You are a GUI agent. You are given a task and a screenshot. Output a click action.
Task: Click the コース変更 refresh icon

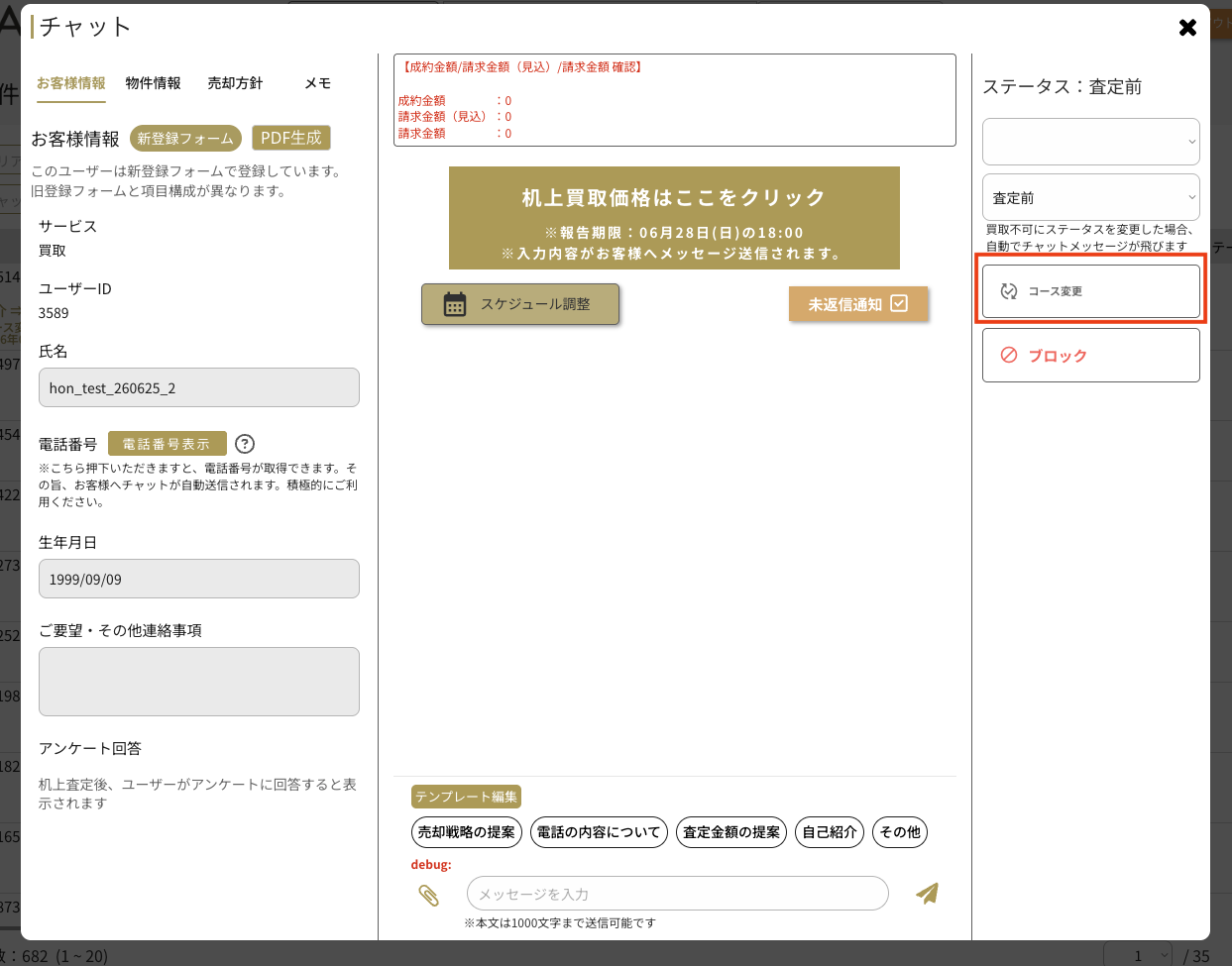(1009, 291)
